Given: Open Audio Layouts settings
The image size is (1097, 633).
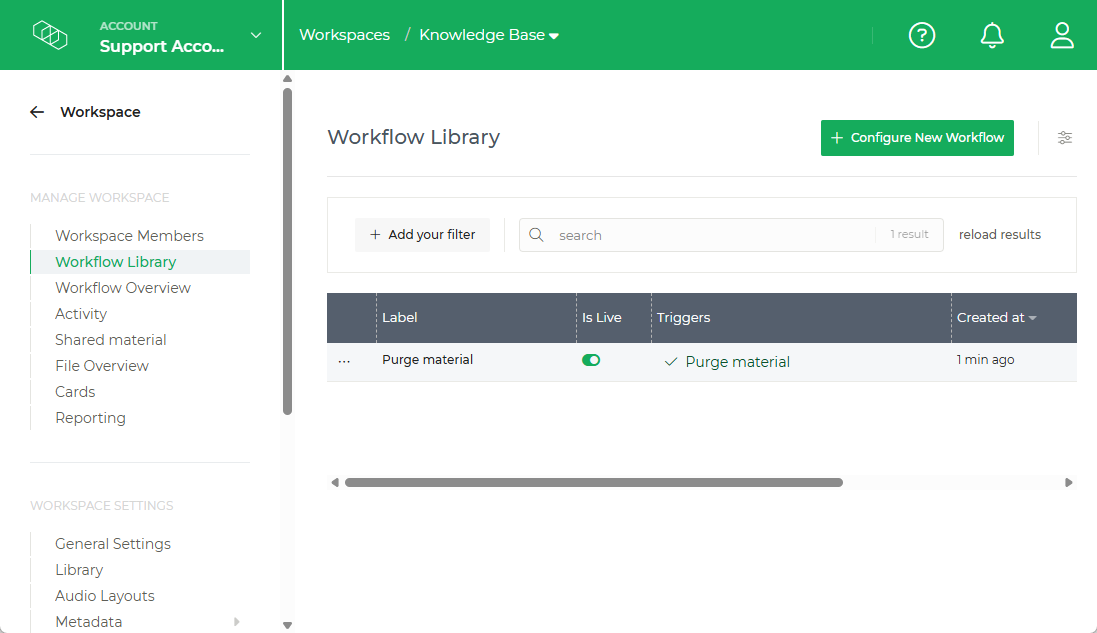Looking at the screenshot, I should [105, 595].
